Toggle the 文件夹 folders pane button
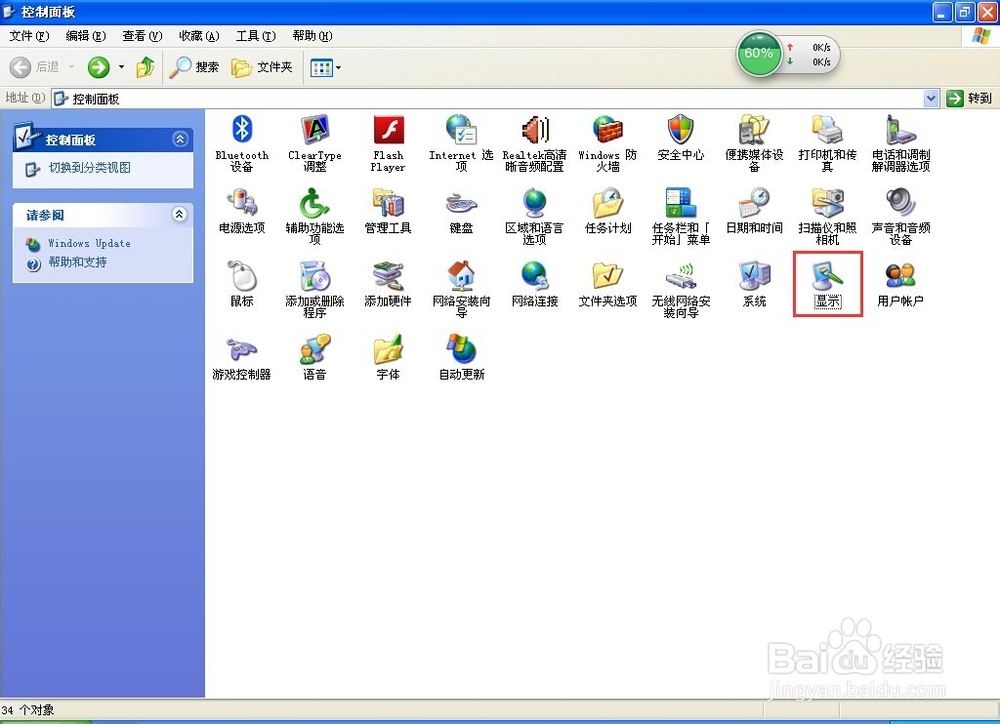Image resolution: width=1000 pixels, height=724 pixels. (x=262, y=67)
